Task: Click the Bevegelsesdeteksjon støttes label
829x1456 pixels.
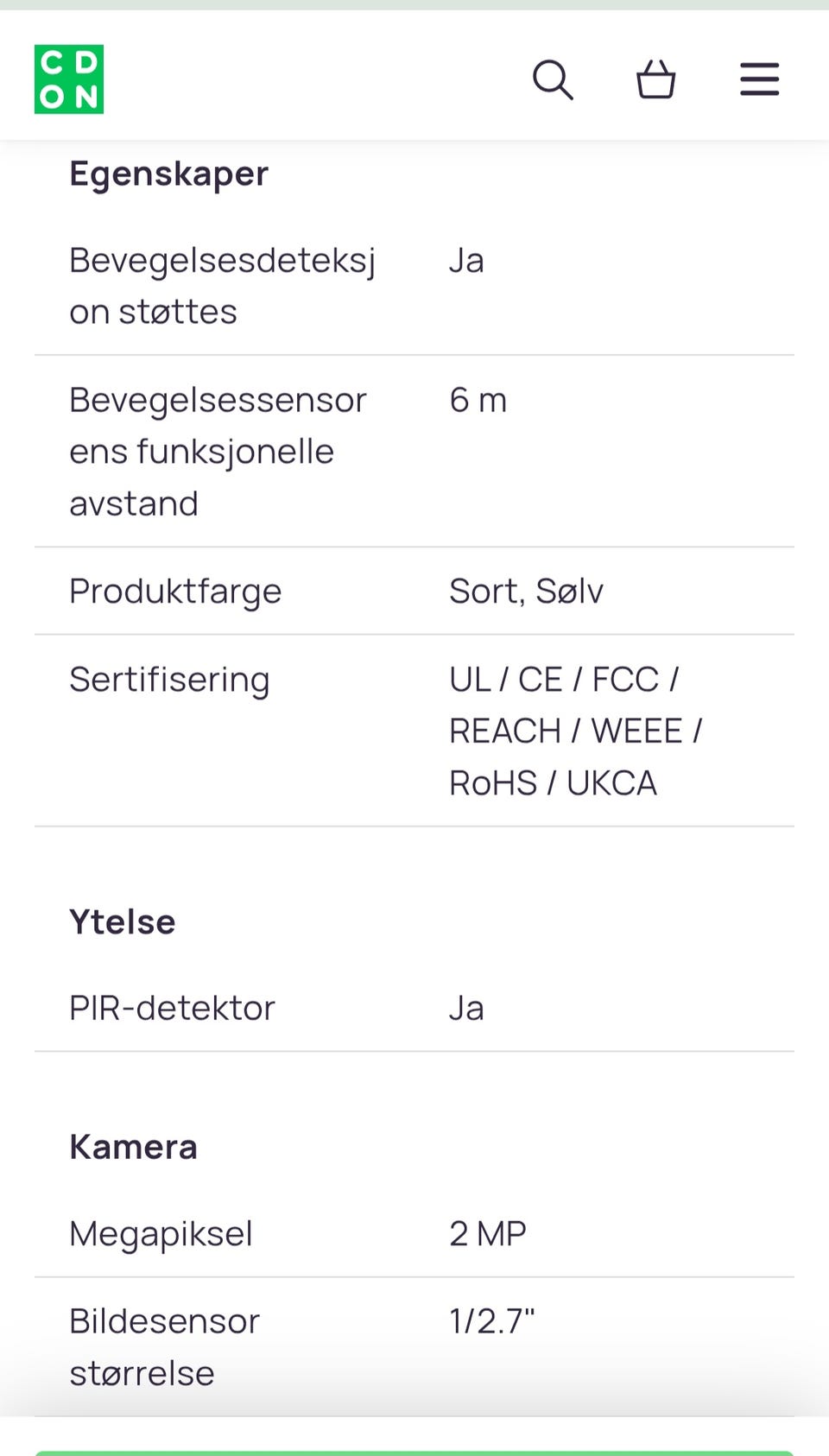Action: click(x=222, y=286)
